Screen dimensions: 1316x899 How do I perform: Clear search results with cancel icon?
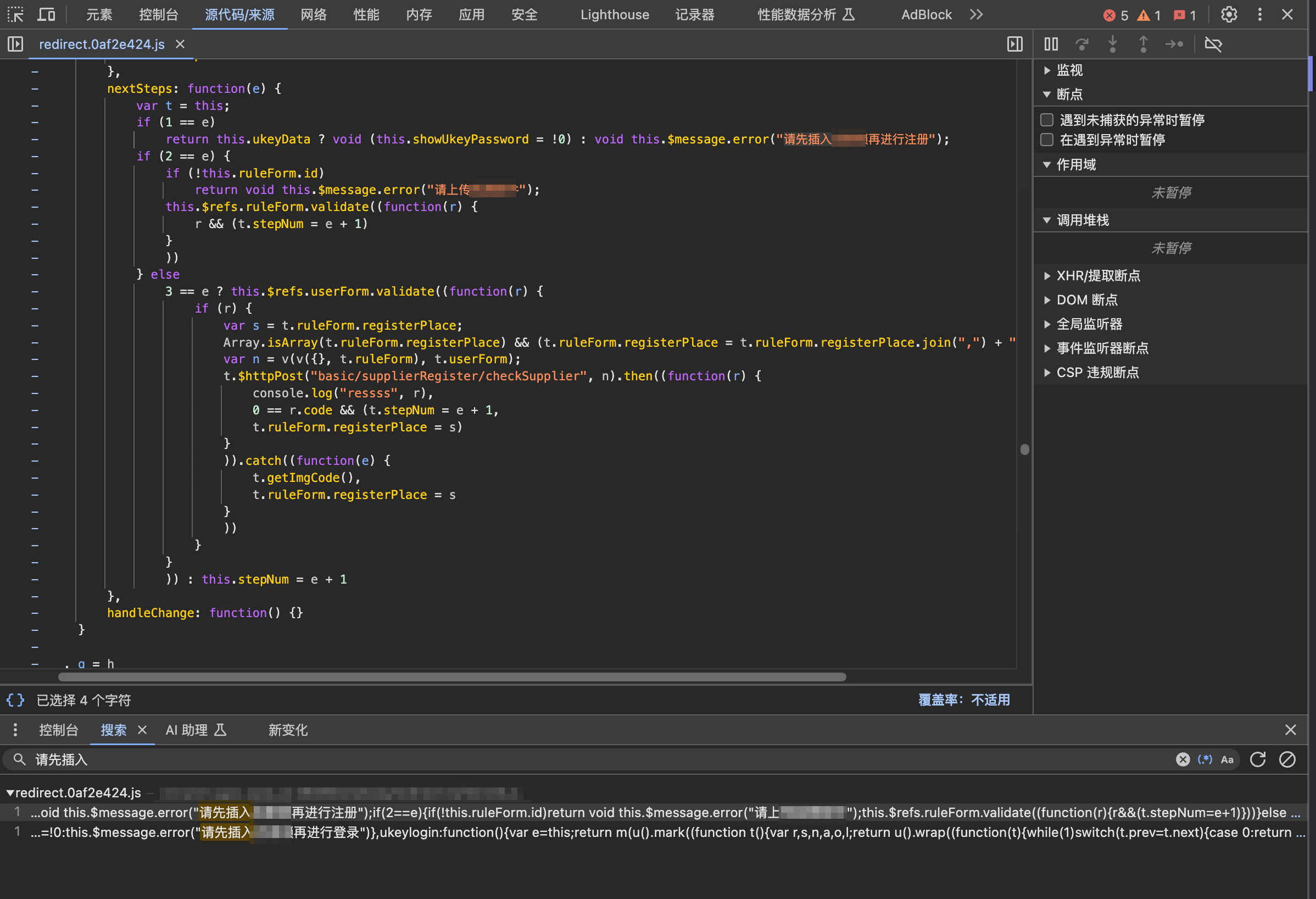click(x=1287, y=759)
